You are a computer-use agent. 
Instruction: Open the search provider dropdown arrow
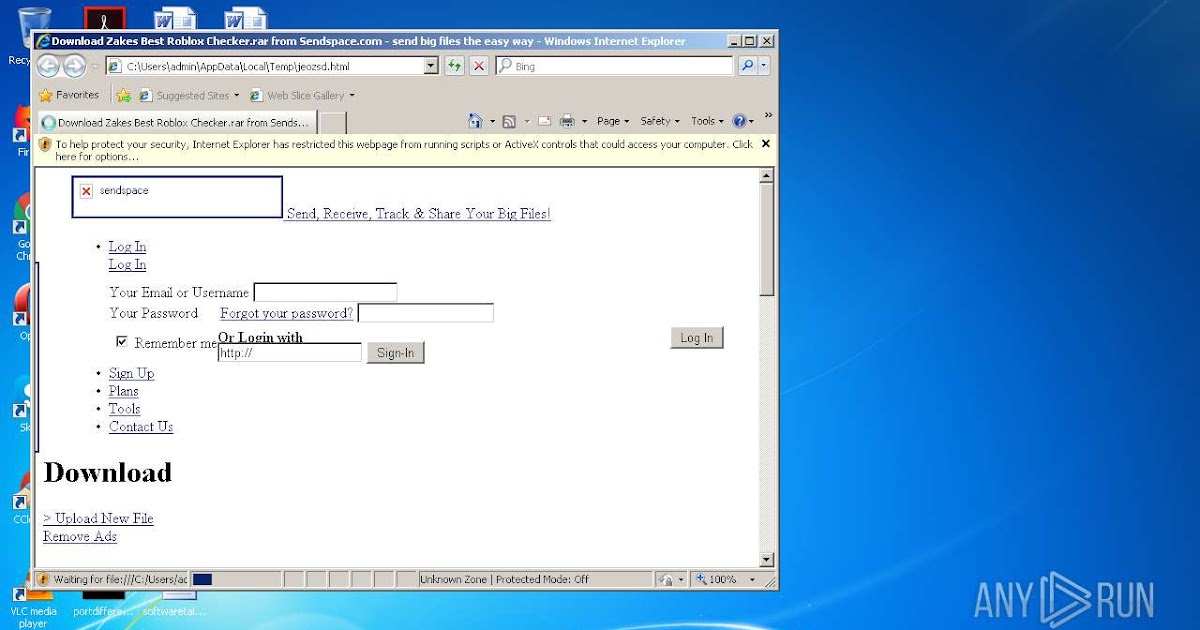(764, 66)
